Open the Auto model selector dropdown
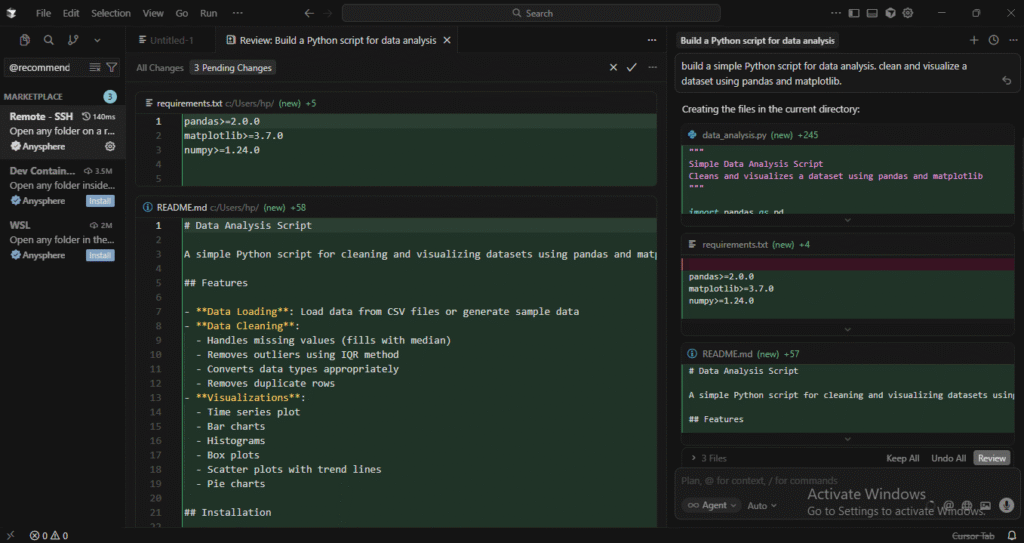Image resolution: width=1024 pixels, height=543 pixels. [x=762, y=506]
